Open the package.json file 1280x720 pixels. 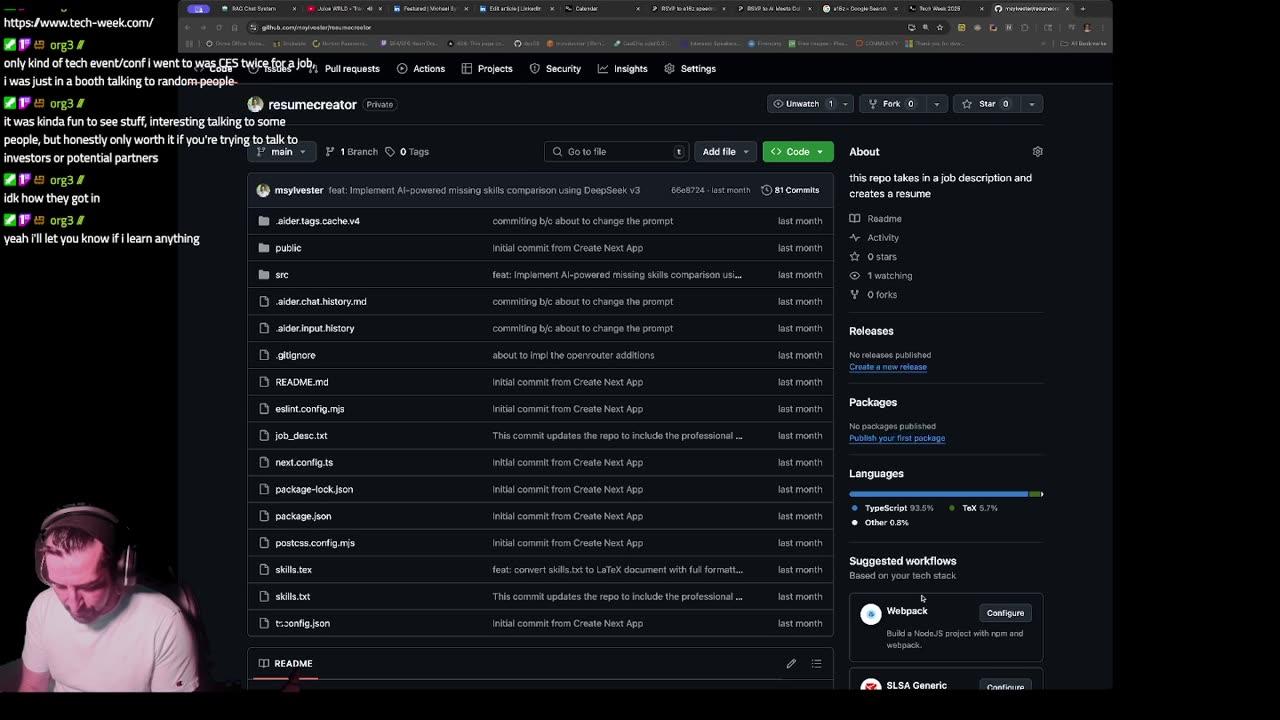pyautogui.click(x=303, y=516)
